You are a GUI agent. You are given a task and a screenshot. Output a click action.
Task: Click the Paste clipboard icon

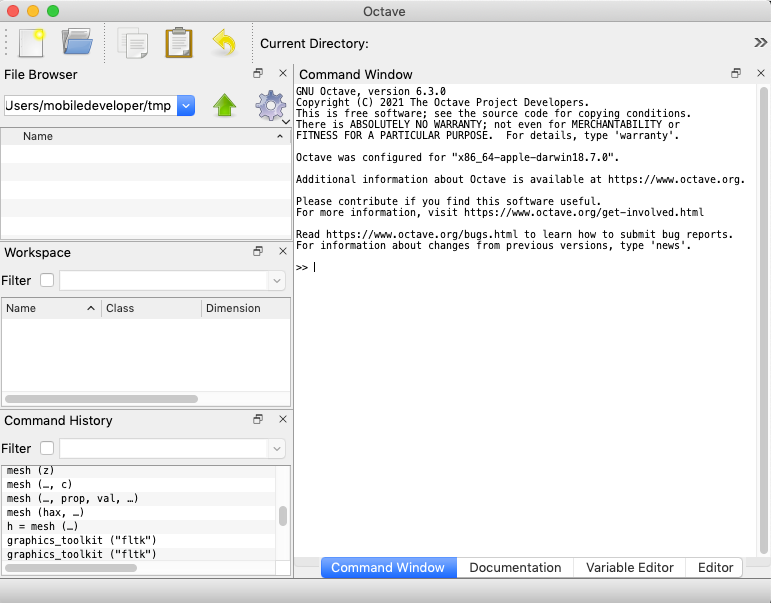point(178,42)
